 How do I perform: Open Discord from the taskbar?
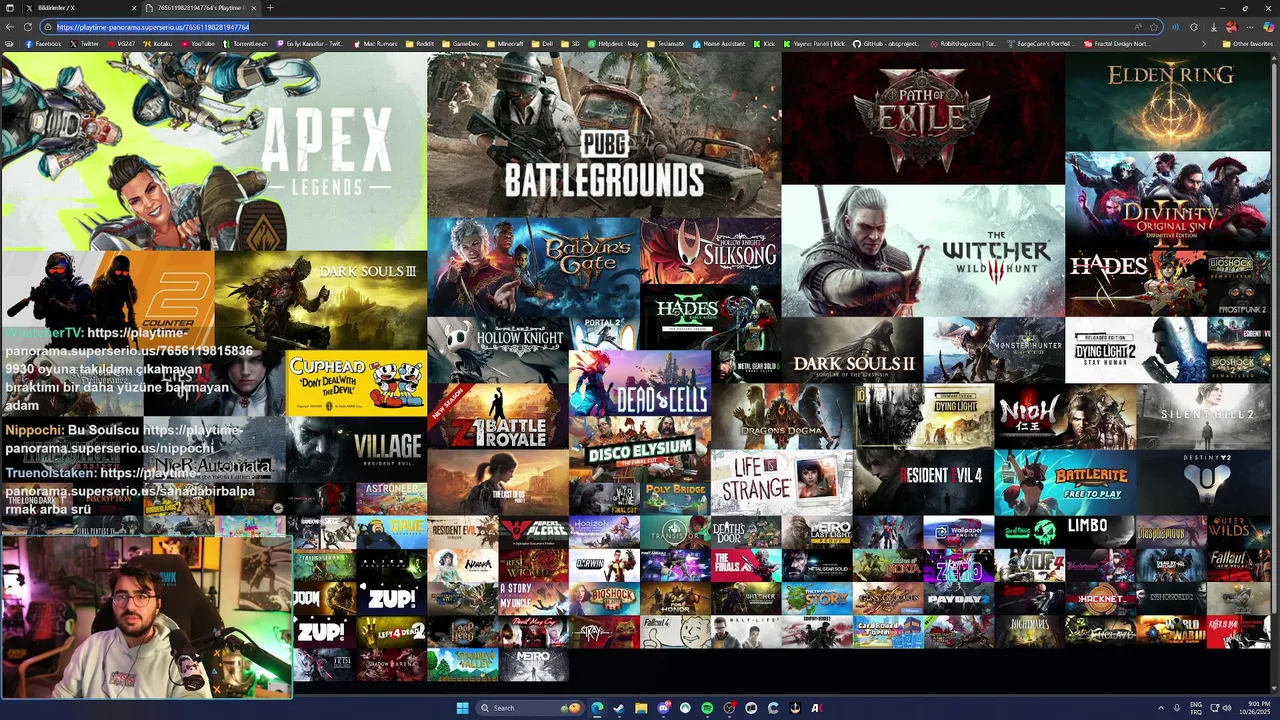pyautogui.click(x=663, y=708)
